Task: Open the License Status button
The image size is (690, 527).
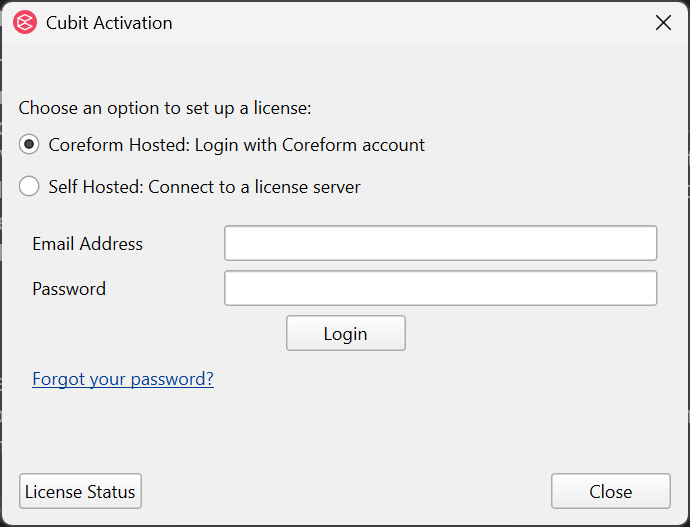Action: tap(80, 491)
